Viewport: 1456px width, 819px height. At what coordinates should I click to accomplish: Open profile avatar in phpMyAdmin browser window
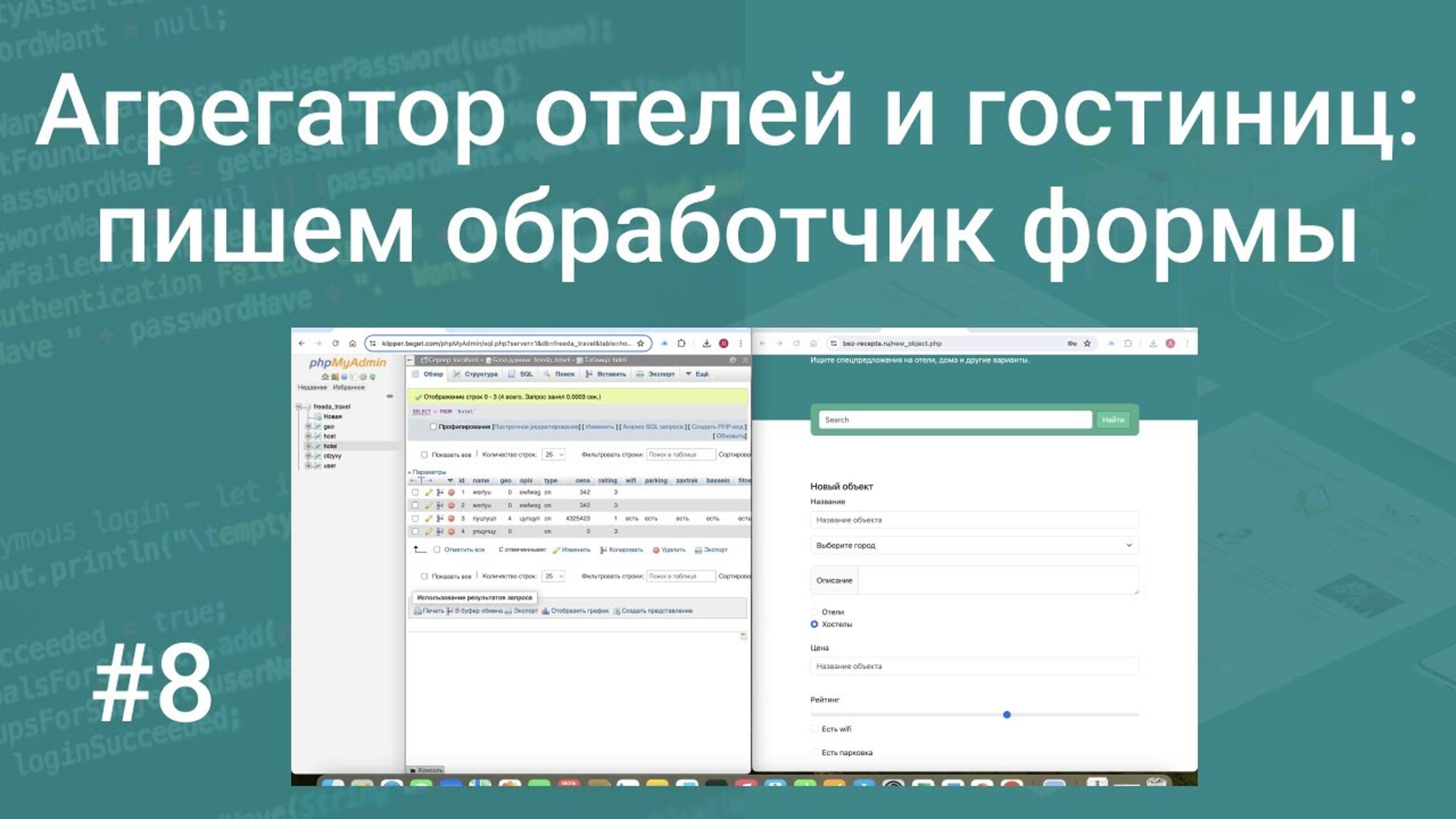click(x=723, y=344)
